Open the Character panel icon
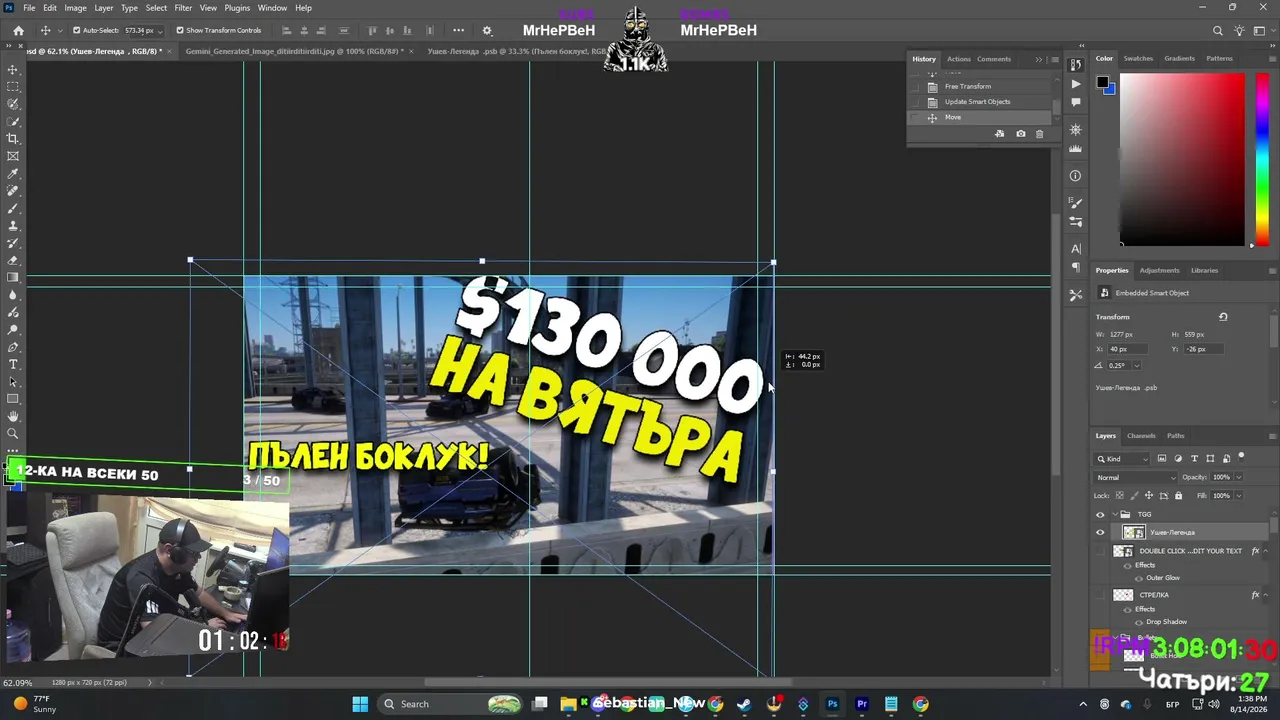This screenshot has width=1280, height=720. [1075, 248]
